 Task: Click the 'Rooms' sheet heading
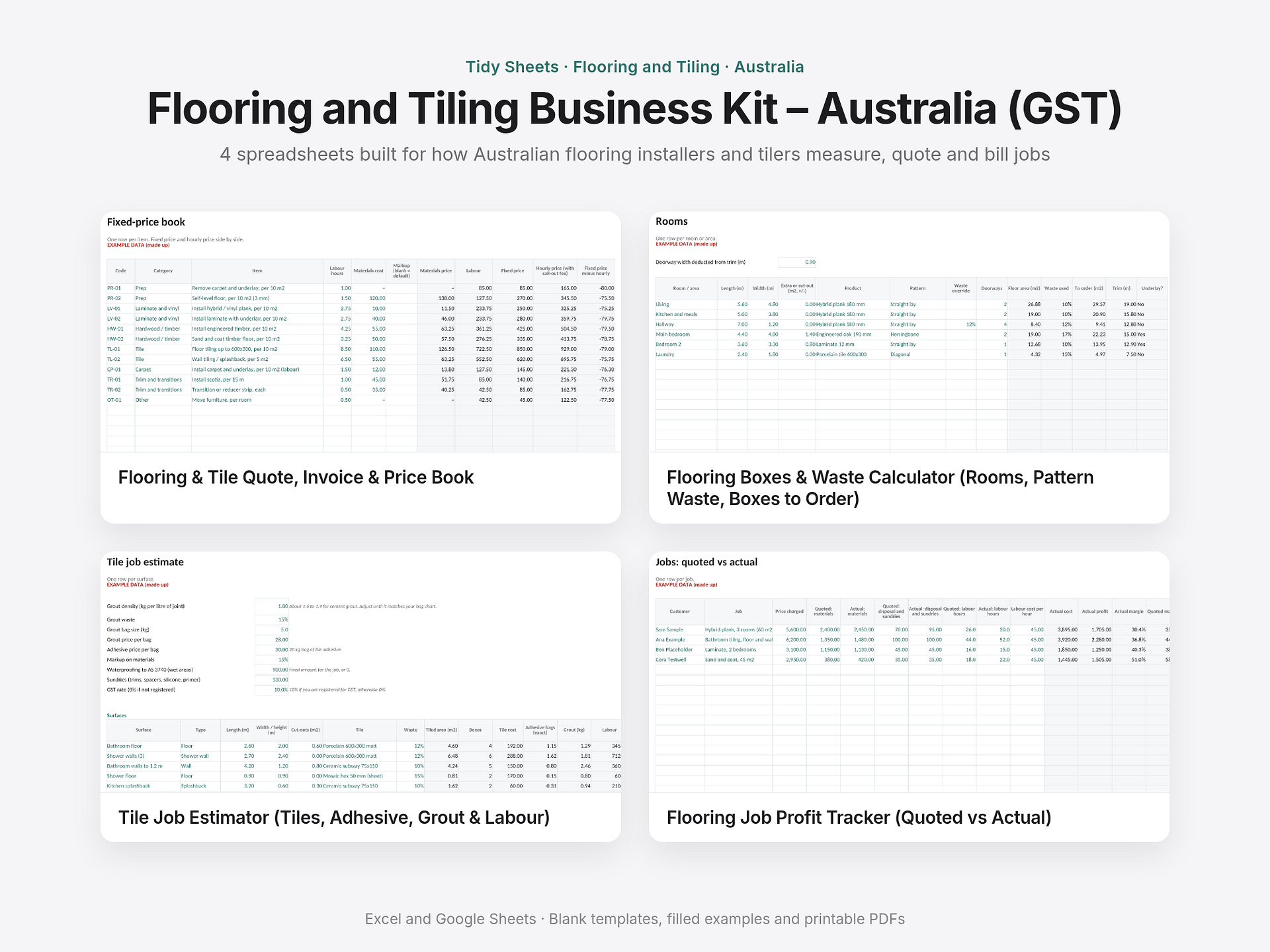click(671, 221)
